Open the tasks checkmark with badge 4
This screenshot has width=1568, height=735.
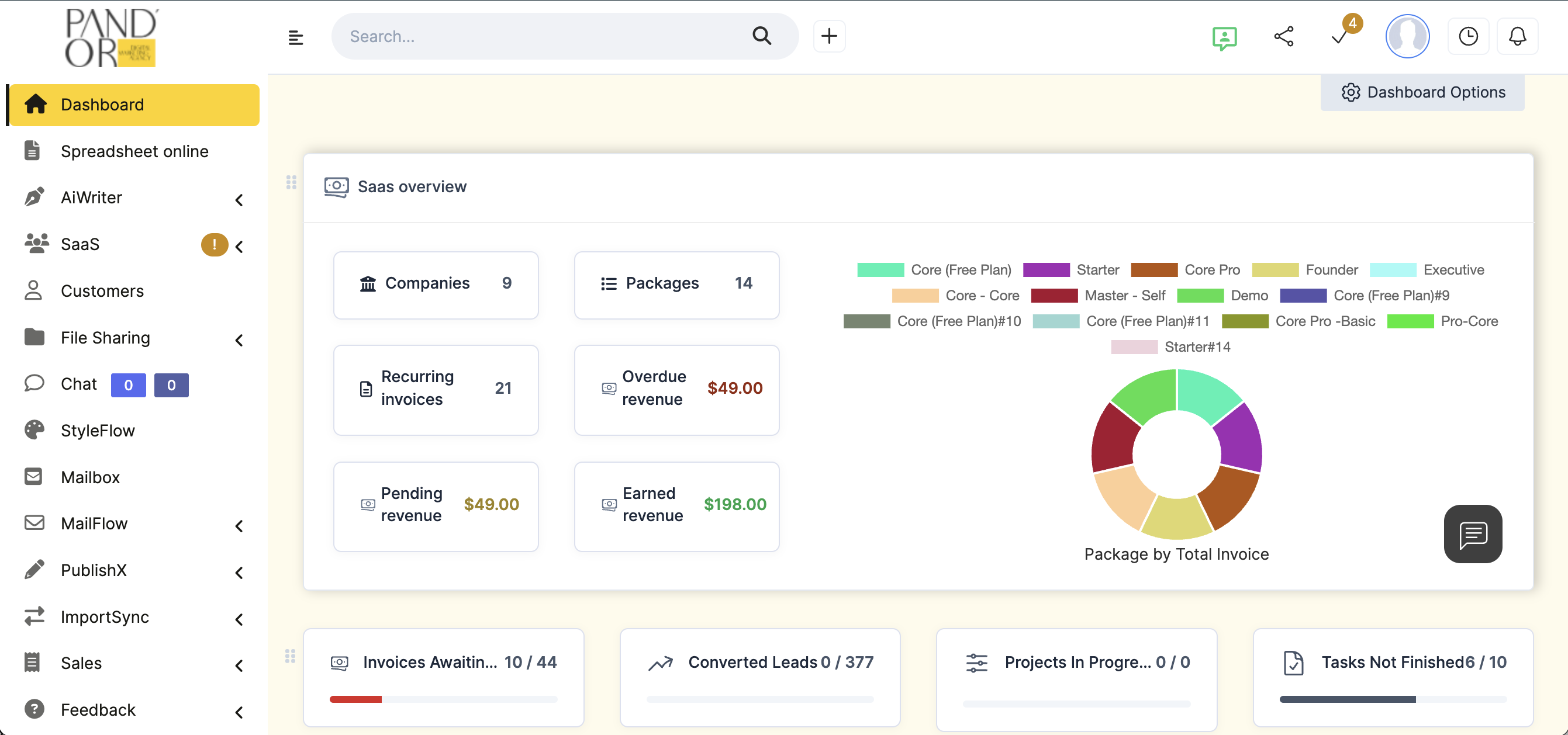[1341, 36]
